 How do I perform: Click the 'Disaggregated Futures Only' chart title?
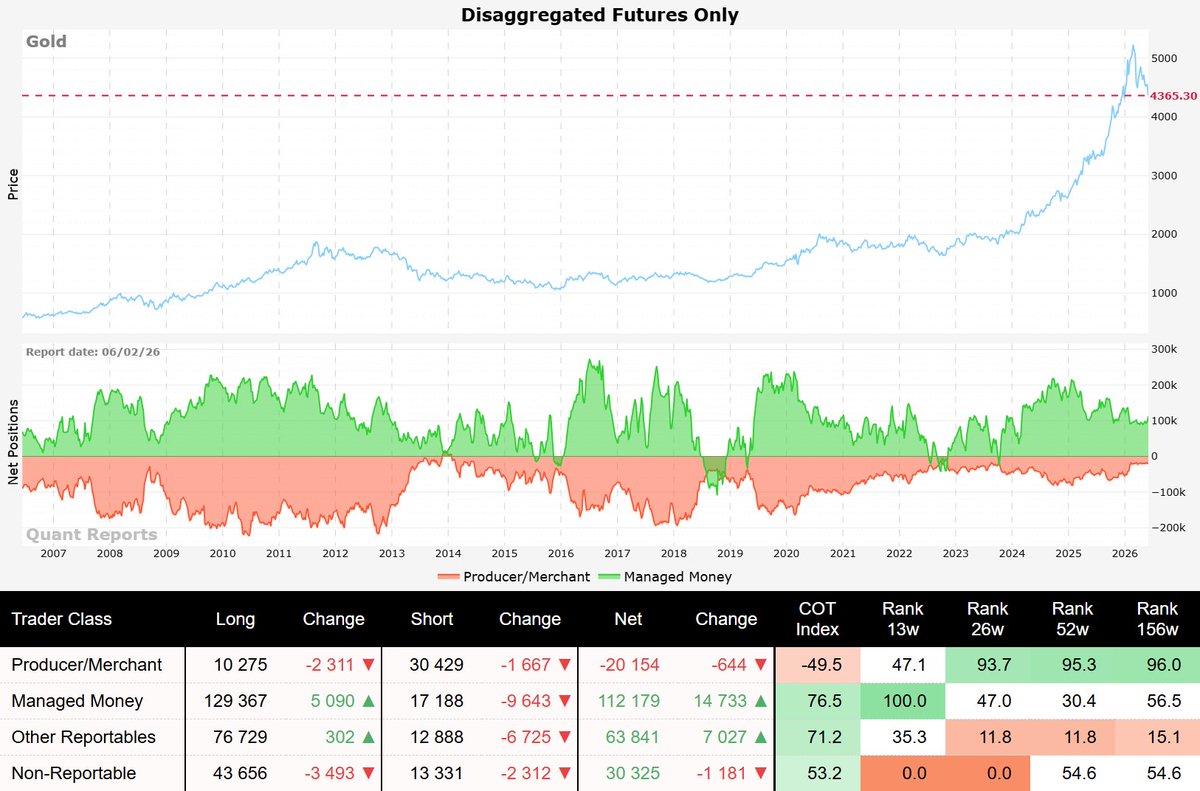pyautogui.click(x=600, y=15)
